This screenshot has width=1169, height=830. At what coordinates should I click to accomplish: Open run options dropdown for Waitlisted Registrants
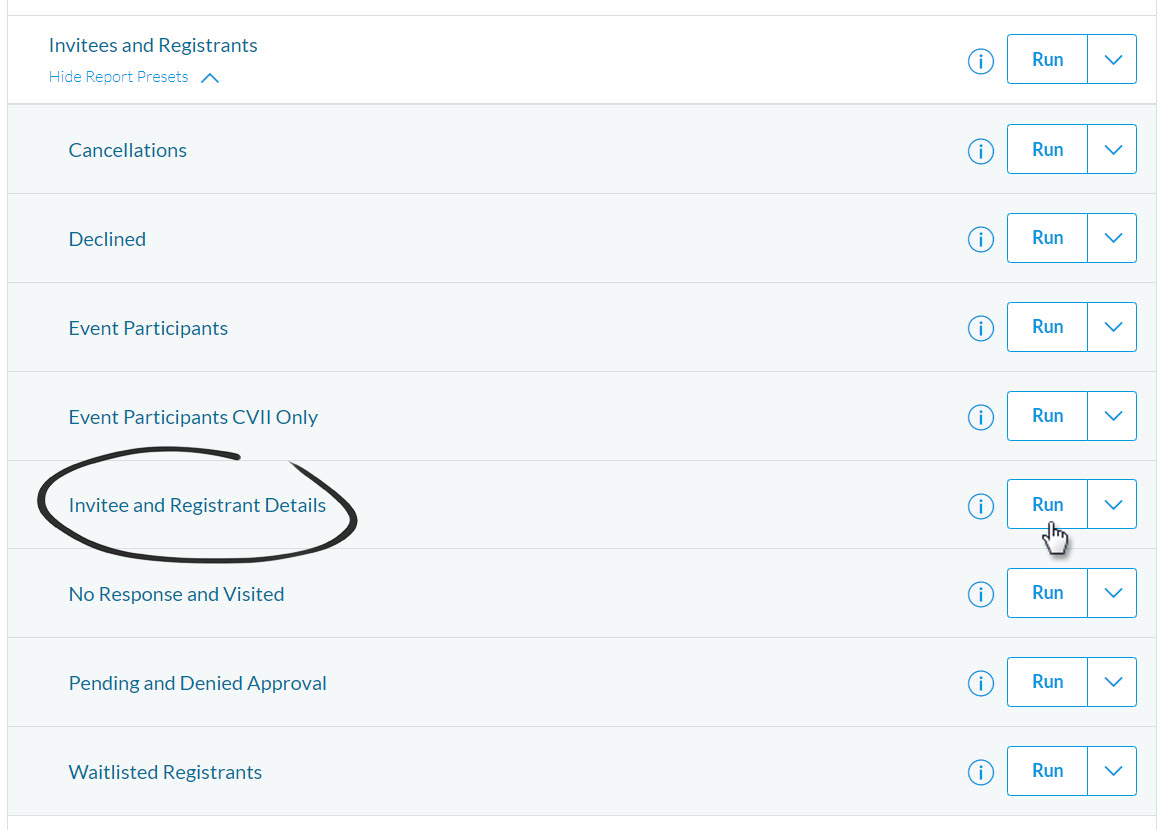coord(1112,771)
